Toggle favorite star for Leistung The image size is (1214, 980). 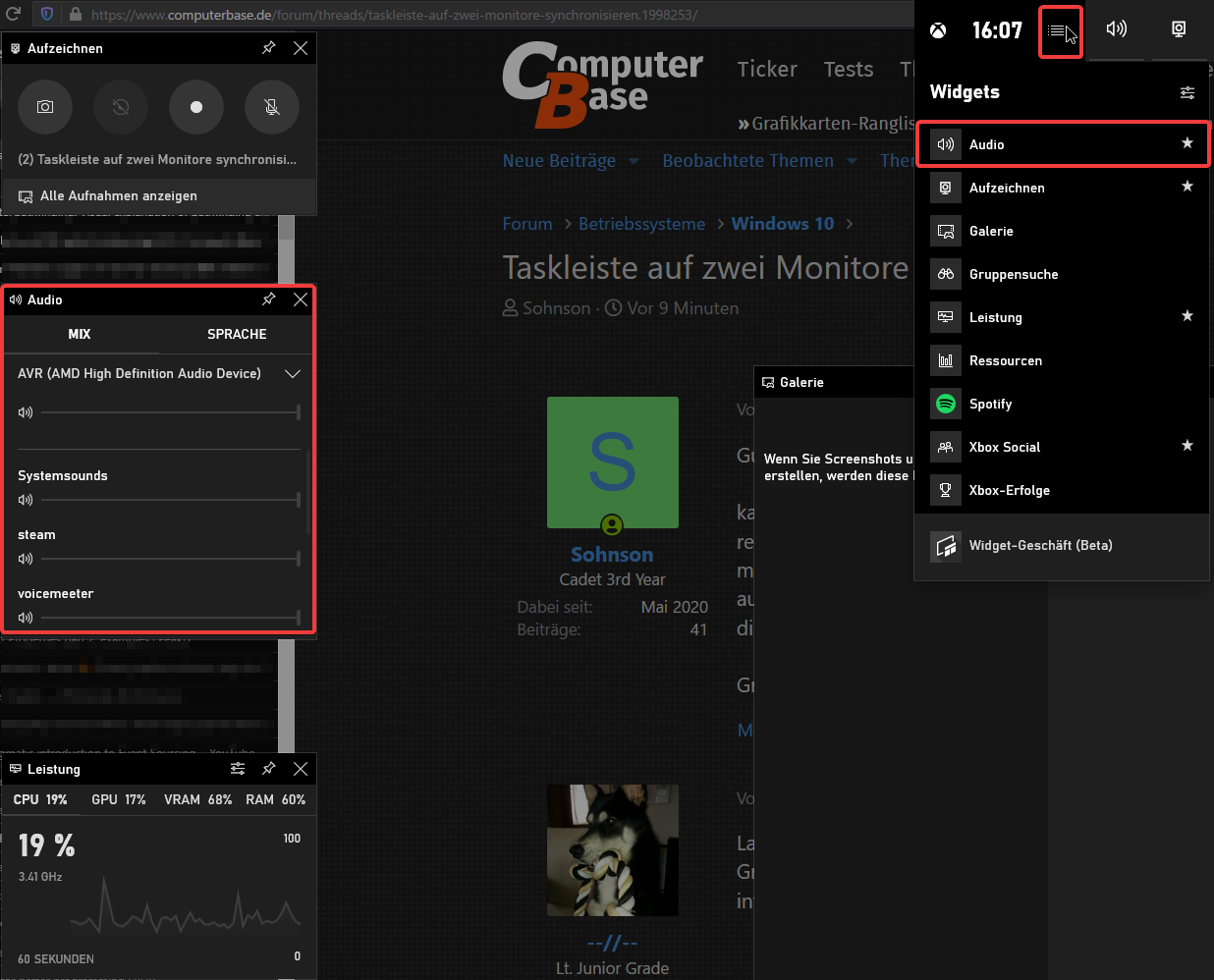[1187, 316]
